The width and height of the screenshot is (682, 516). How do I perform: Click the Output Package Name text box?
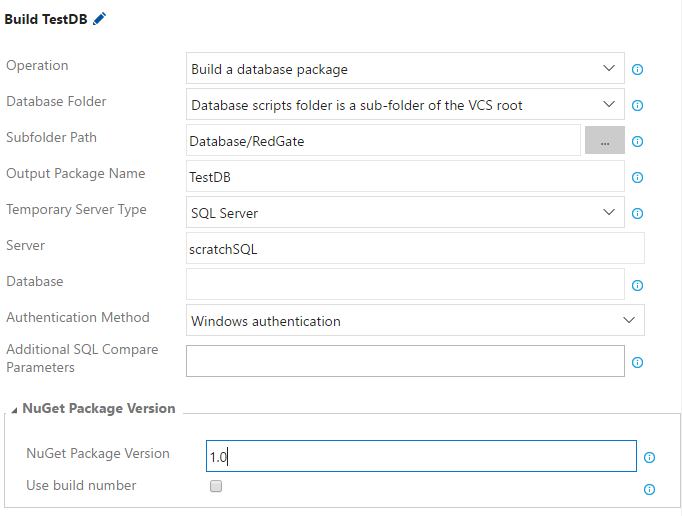click(x=405, y=177)
